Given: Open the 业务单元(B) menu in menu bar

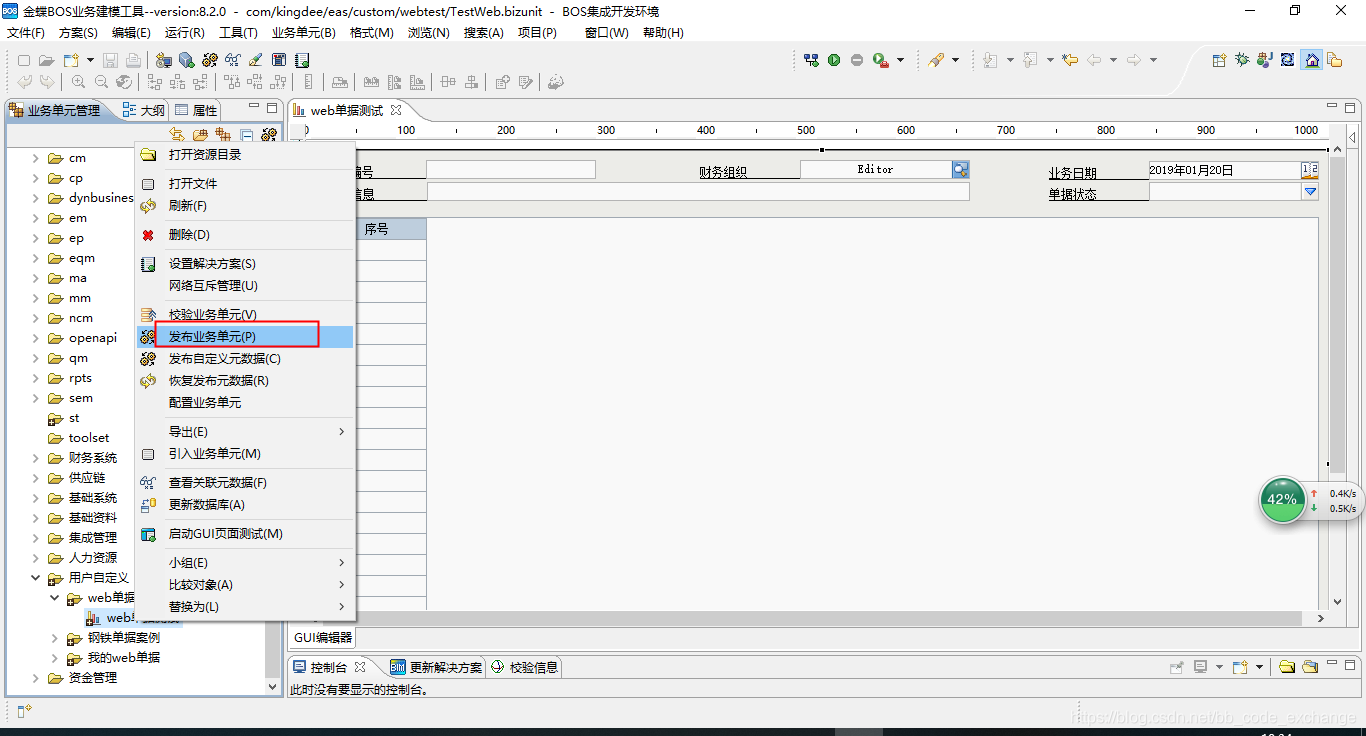Looking at the screenshot, I should (304, 33).
